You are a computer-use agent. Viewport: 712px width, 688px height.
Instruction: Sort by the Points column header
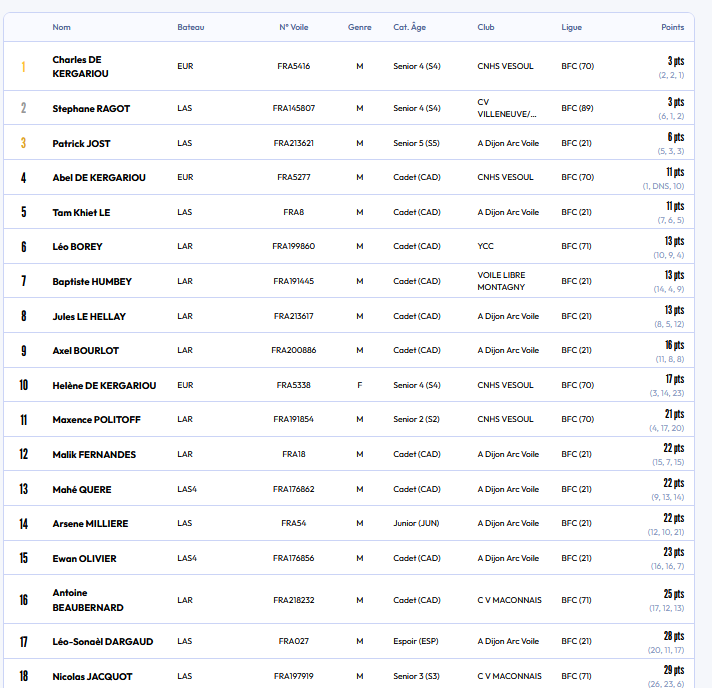[x=672, y=27]
